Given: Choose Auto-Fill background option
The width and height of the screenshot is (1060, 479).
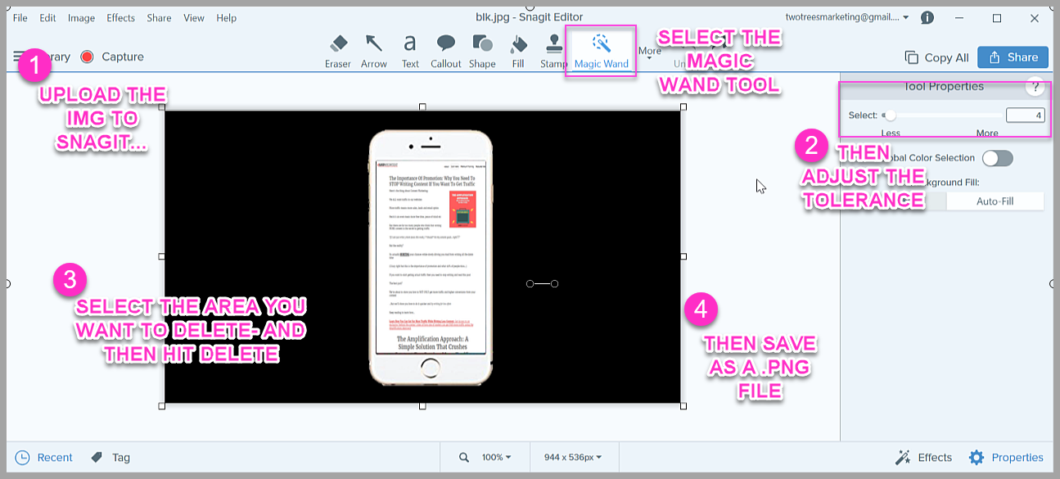Looking at the screenshot, I should pos(995,201).
